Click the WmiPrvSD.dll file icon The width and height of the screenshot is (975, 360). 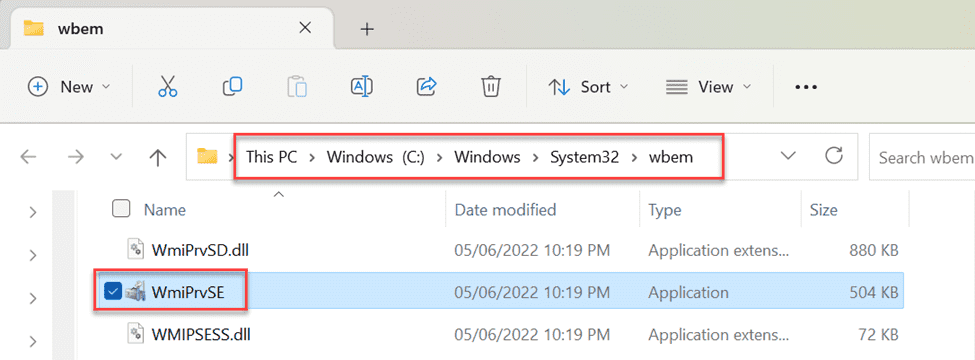tap(136, 250)
